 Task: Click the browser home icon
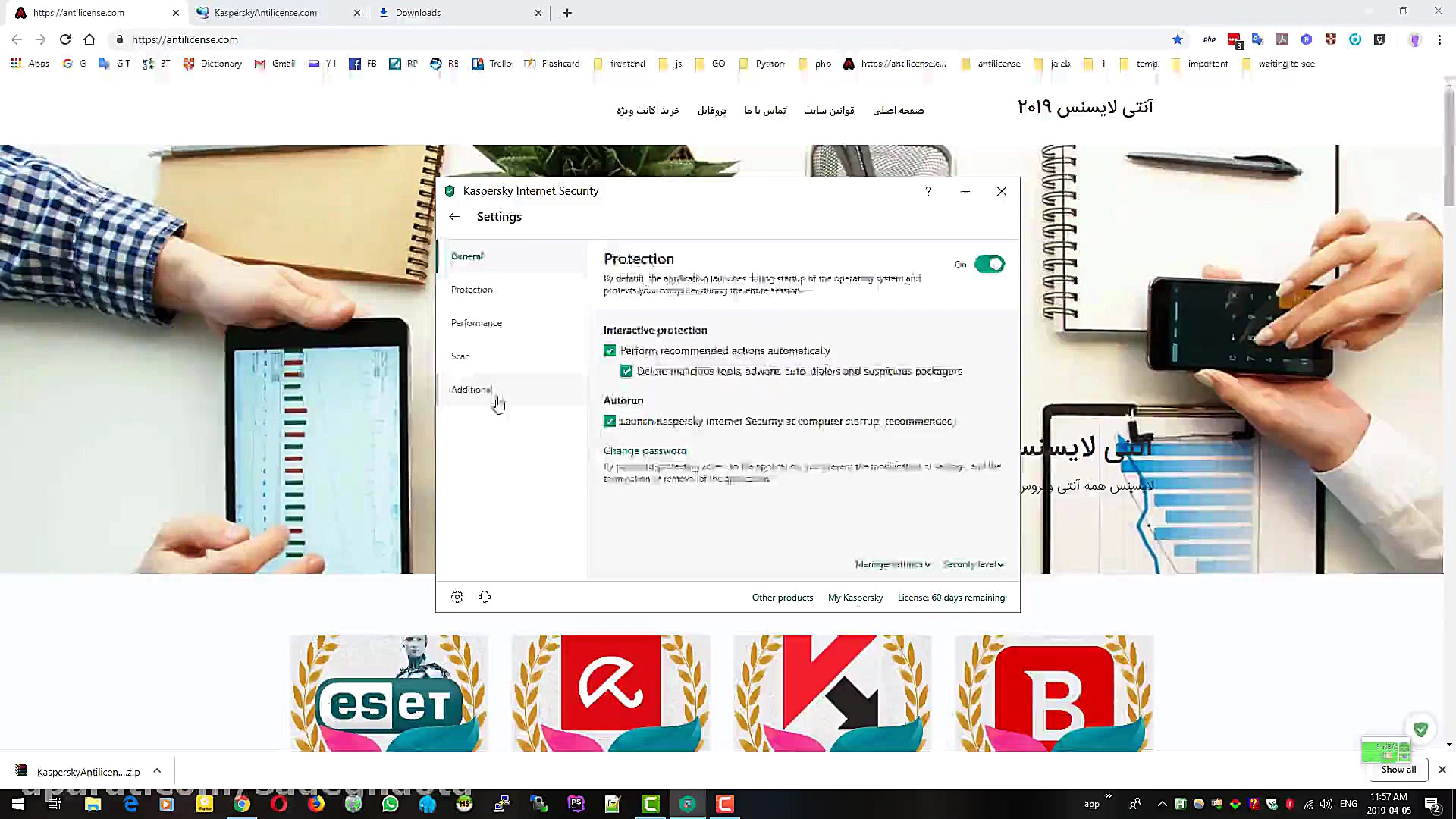pos(89,39)
